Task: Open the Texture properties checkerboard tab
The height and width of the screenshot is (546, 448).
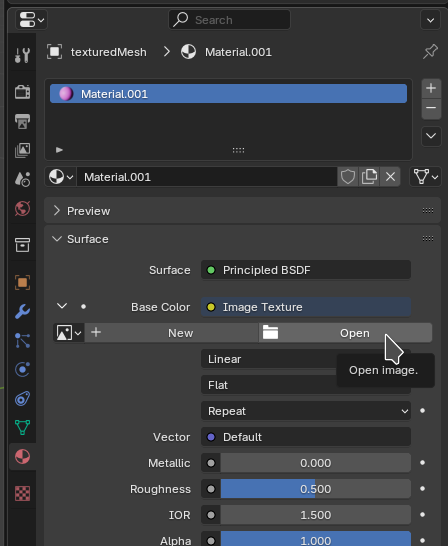Action: pyautogui.click(x=22, y=493)
